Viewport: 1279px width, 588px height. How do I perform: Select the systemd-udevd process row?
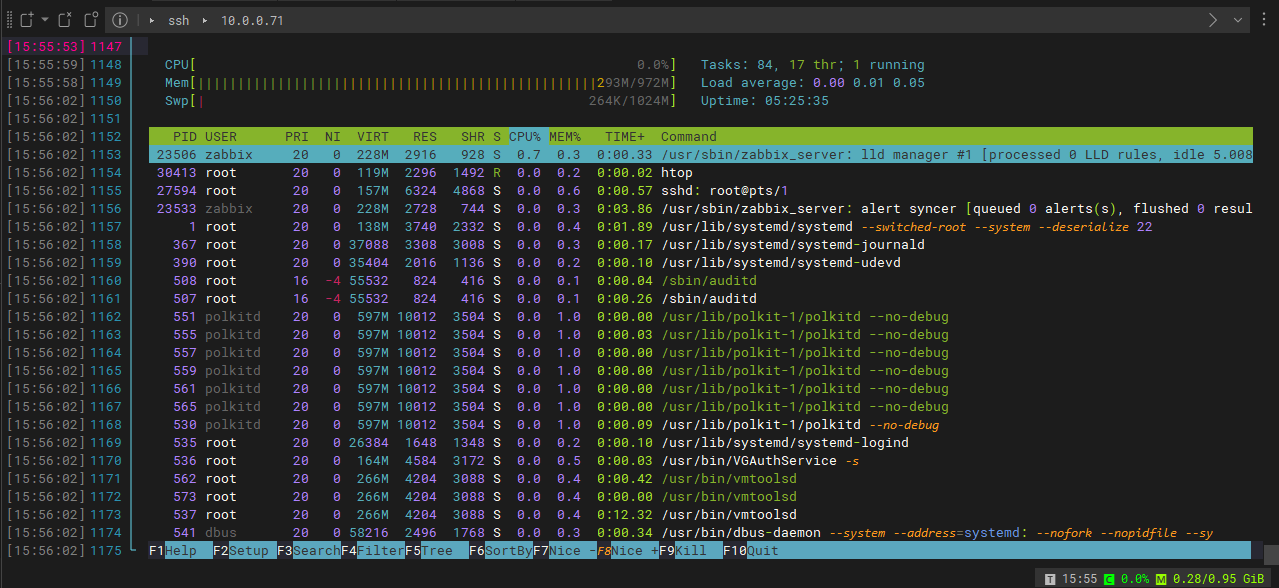700,263
